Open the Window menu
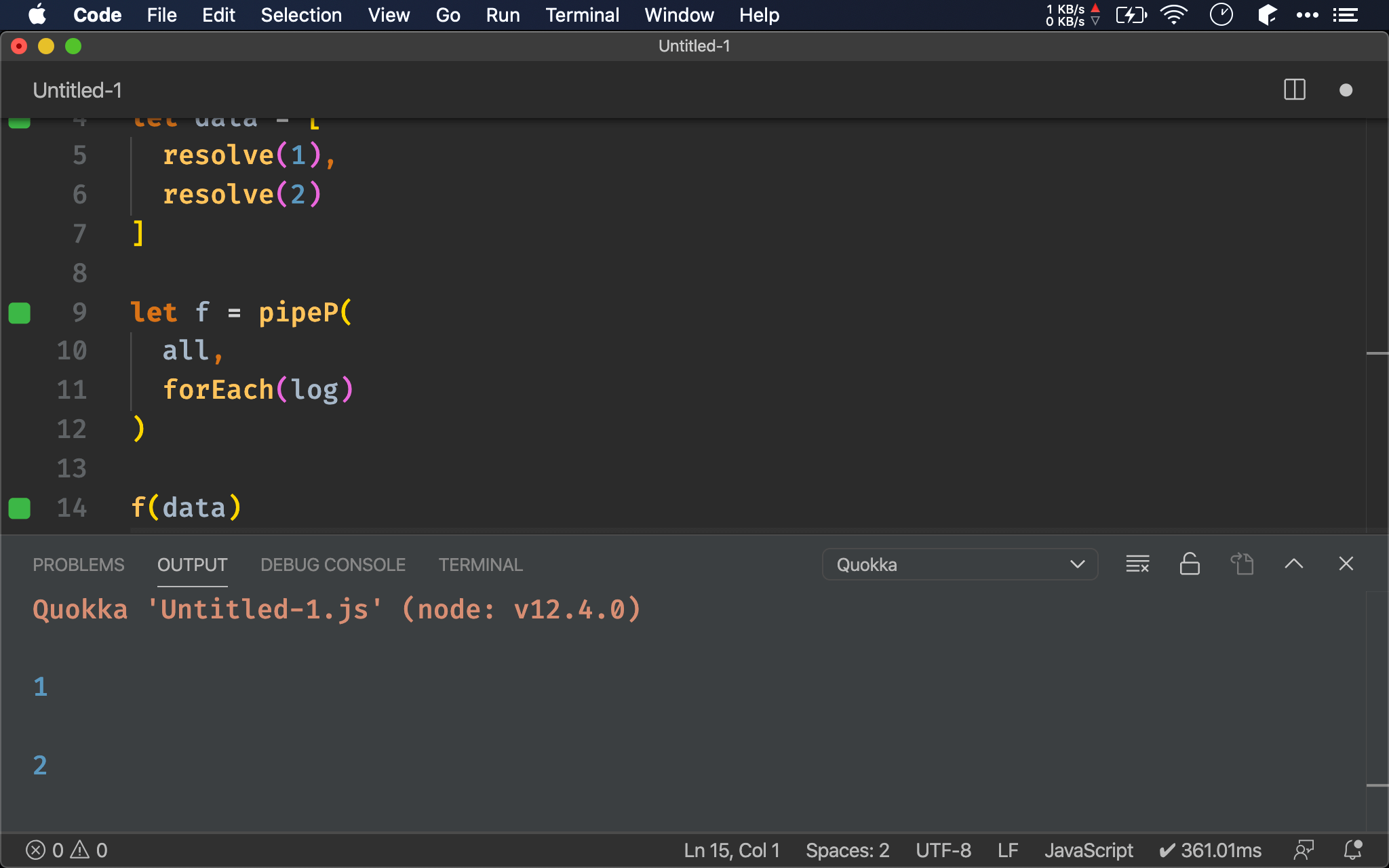This screenshot has width=1389, height=868. (x=679, y=15)
